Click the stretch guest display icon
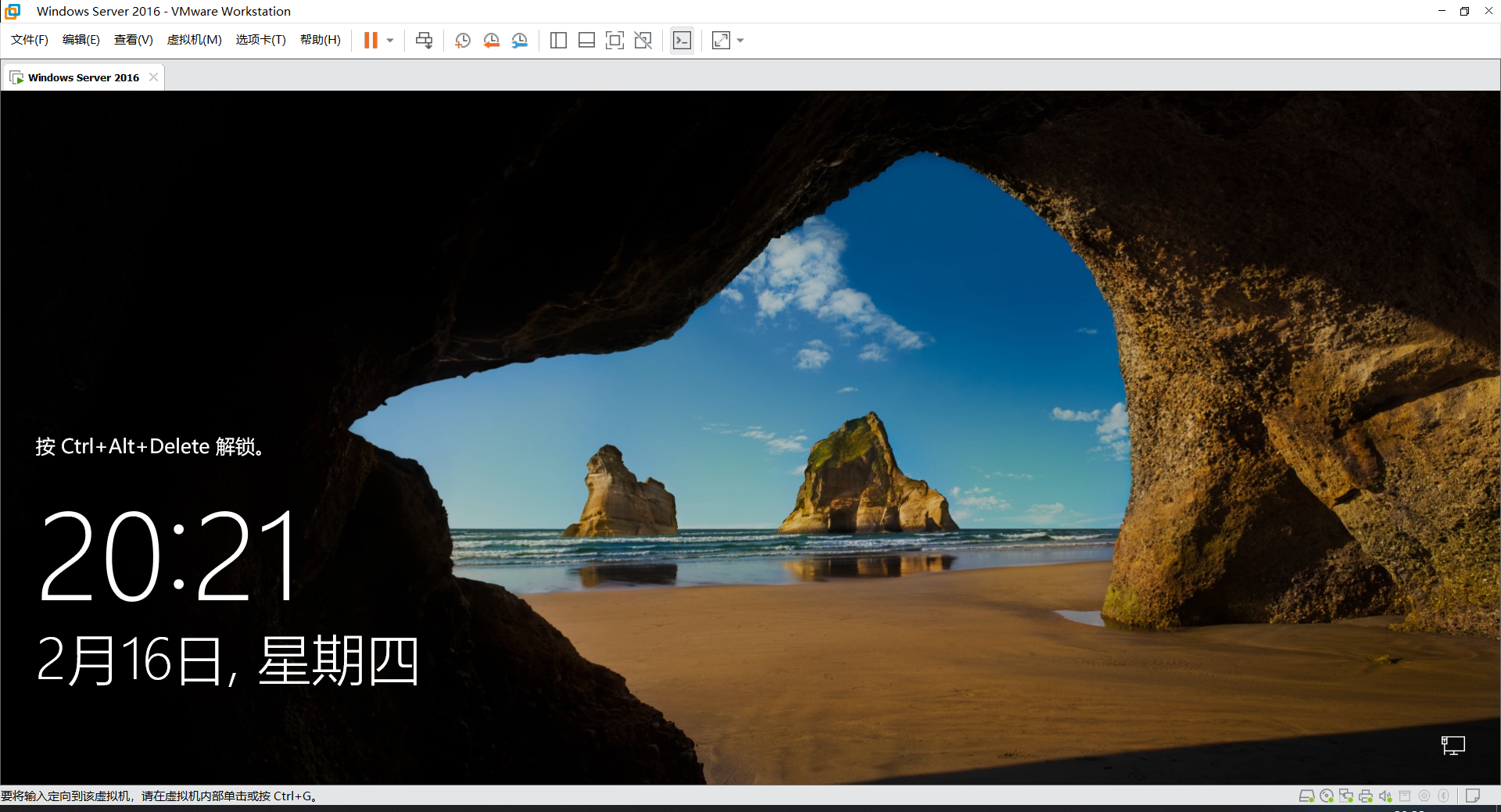This screenshot has width=1501, height=812. tap(721, 41)
